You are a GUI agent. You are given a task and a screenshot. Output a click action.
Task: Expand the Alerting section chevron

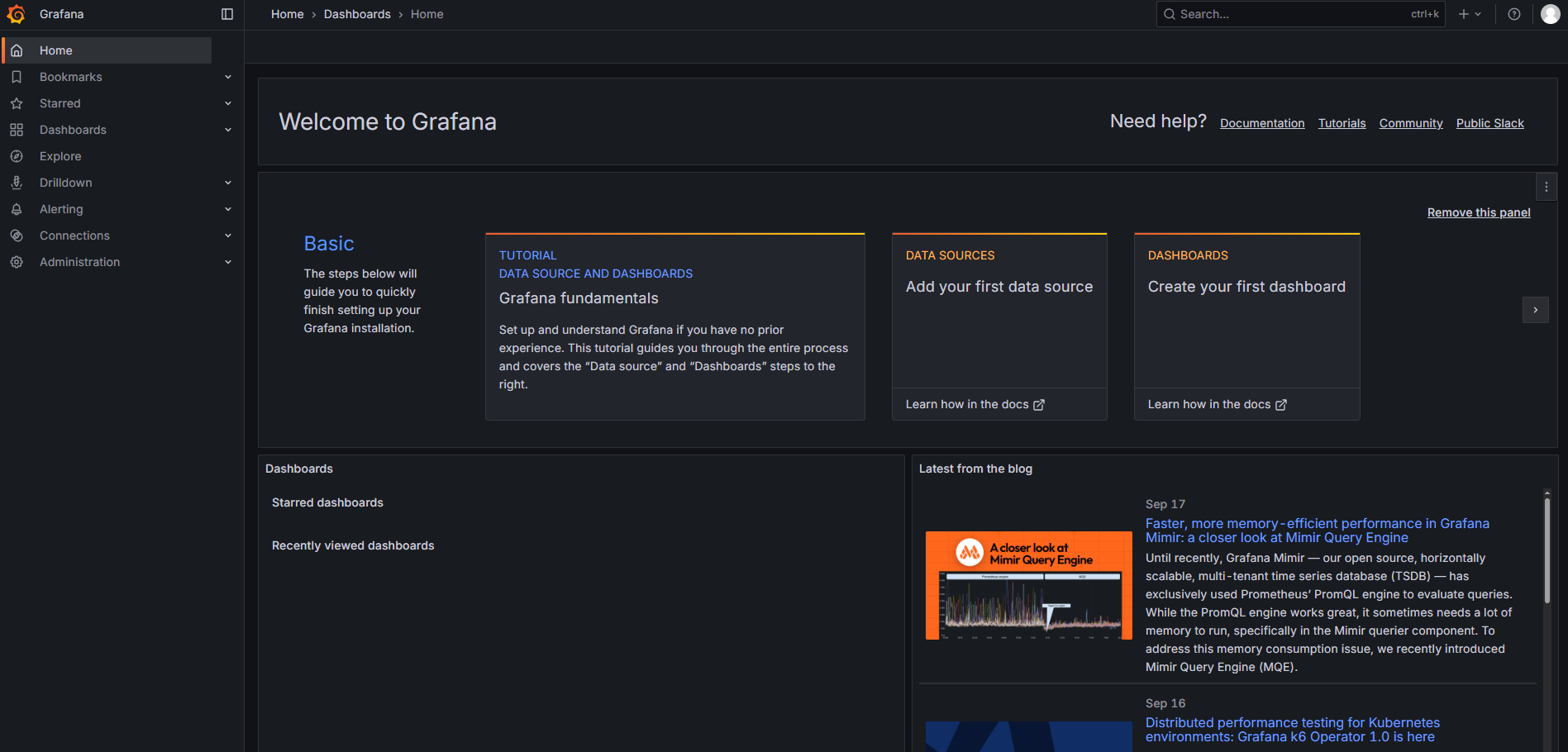coord(228,209)
